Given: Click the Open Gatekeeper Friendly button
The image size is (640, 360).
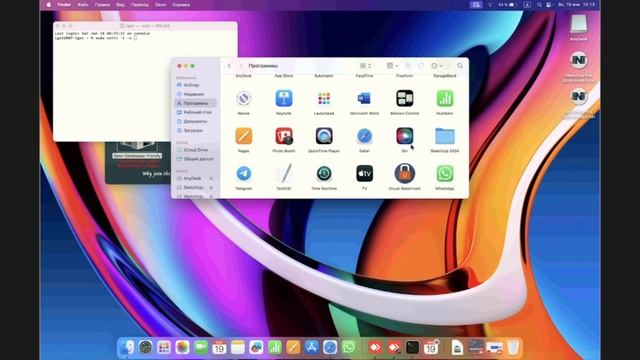Looking at the screenshot, I should (137, 156).
